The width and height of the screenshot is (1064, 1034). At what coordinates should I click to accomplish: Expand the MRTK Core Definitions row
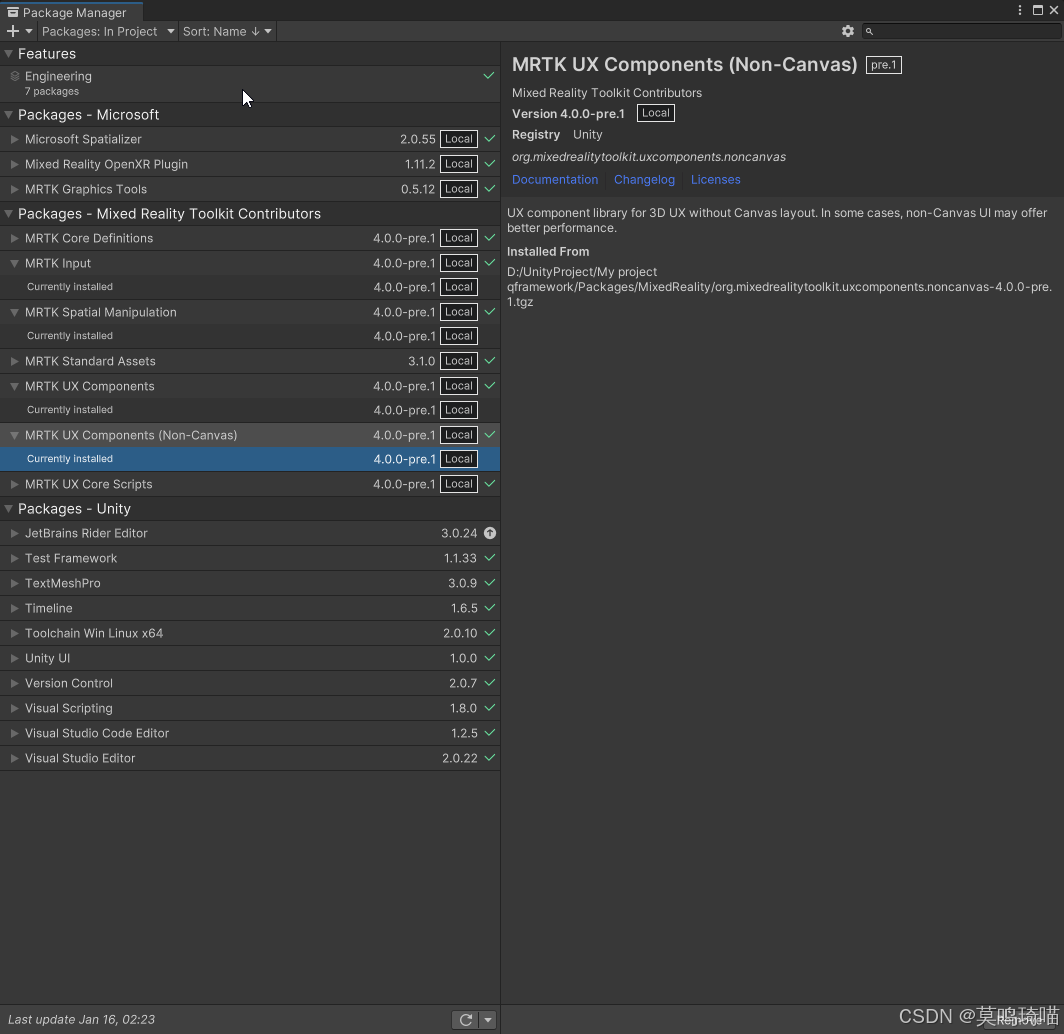pyautogui.click(x=14, y=238)
